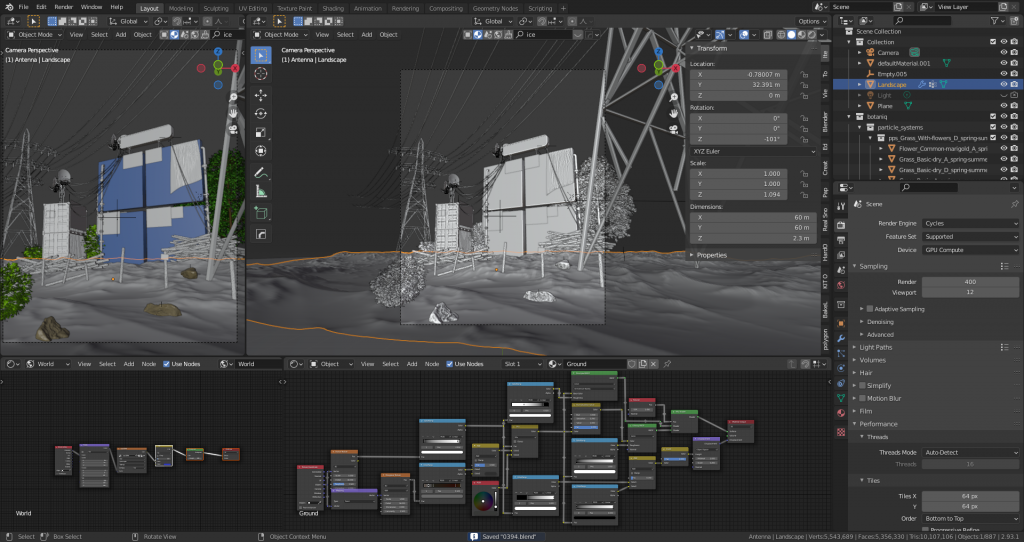The image size is (1024, 542).
Task: Open the Node menu in Ground shader editor
Action: coord(432,364)
